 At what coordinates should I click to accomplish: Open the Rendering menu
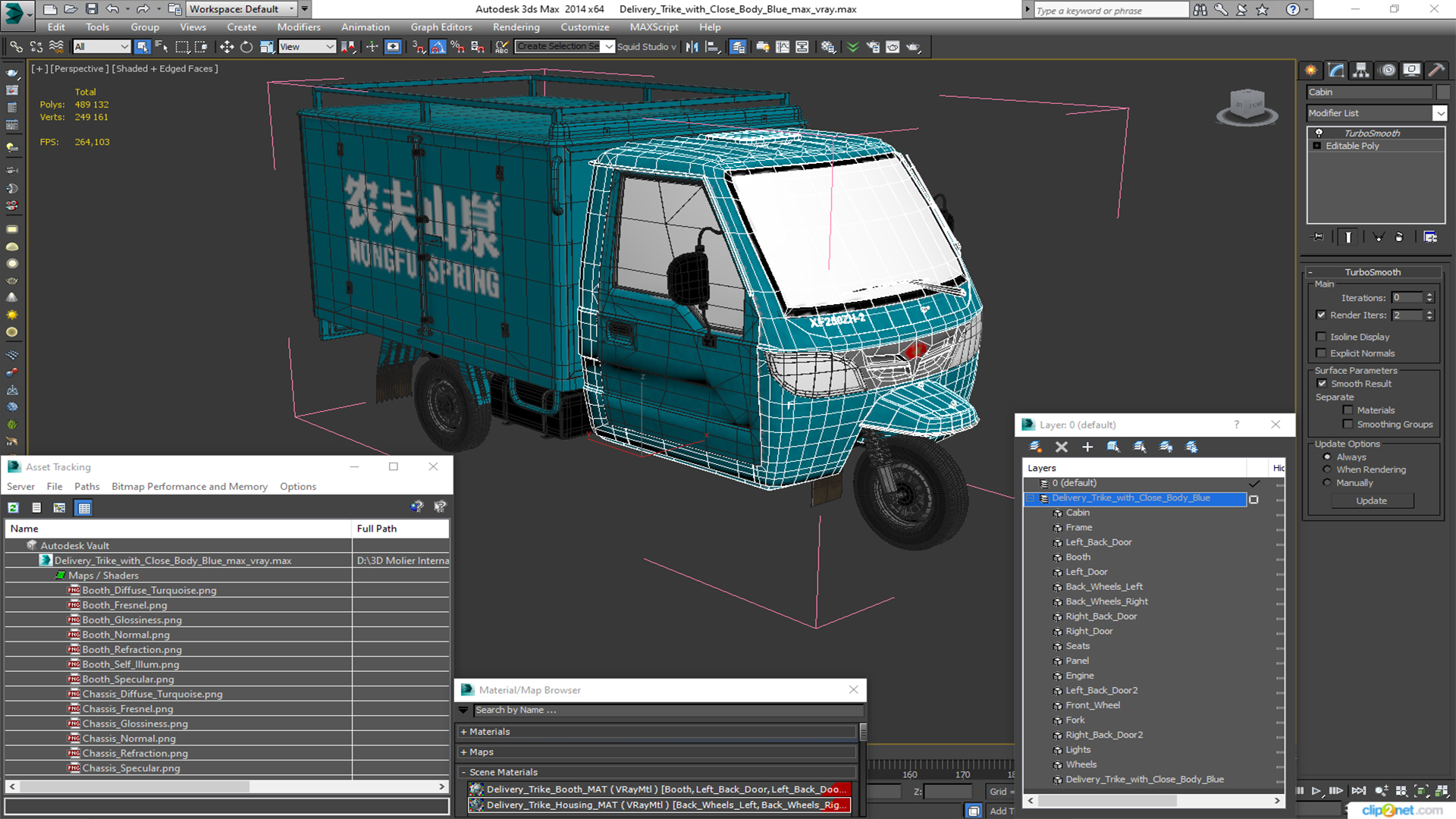(x=516, y=27)
